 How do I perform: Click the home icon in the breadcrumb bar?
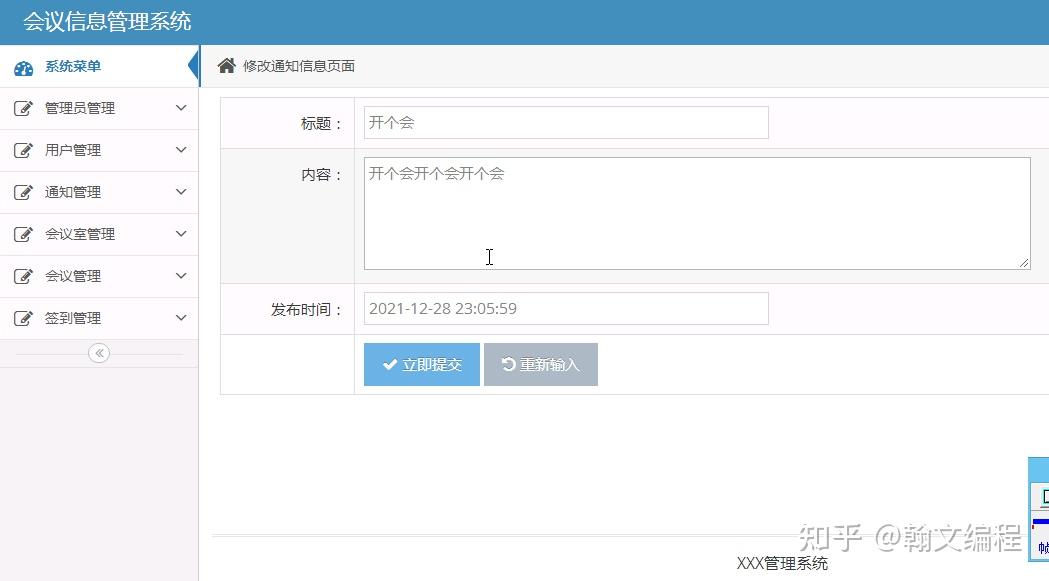(x=226, y=65)
